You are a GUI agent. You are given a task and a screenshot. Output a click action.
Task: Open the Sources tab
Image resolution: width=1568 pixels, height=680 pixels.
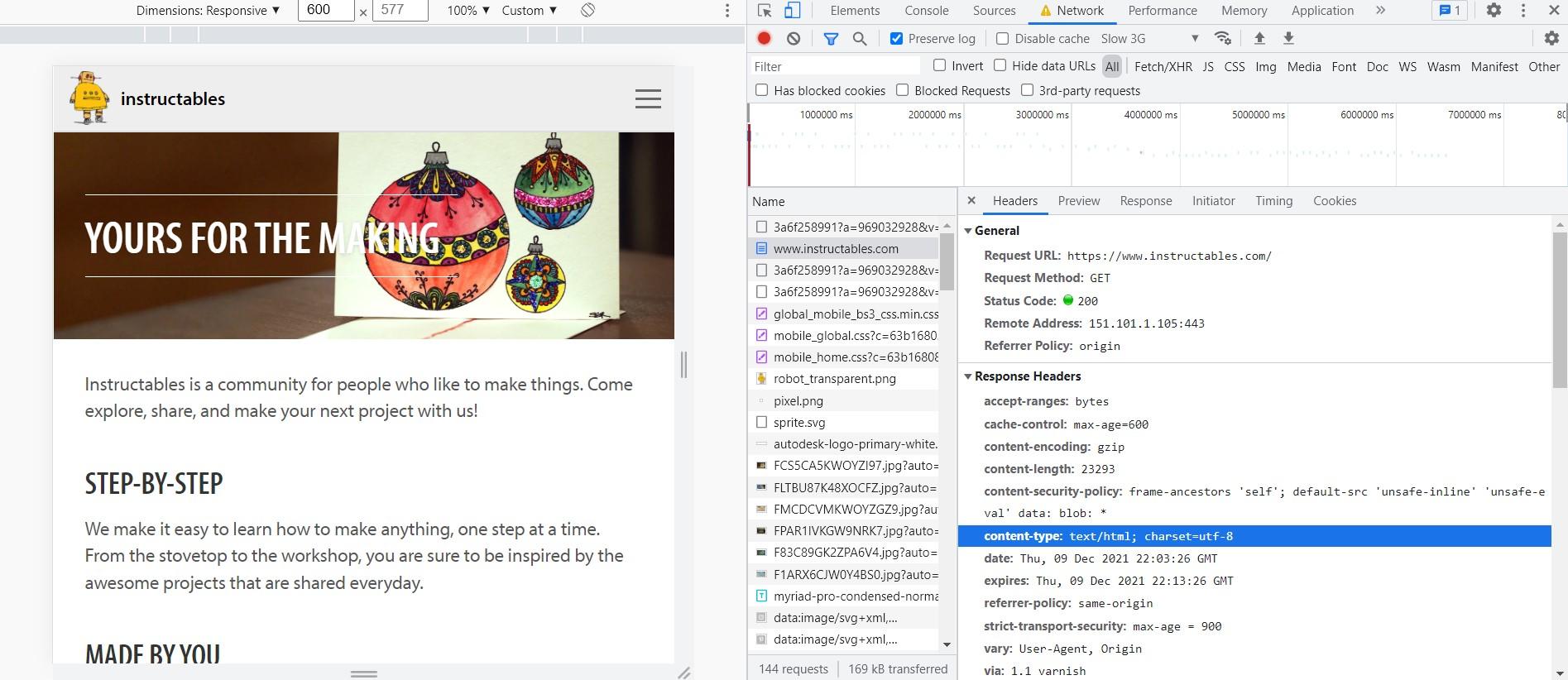tap(994, 11)
